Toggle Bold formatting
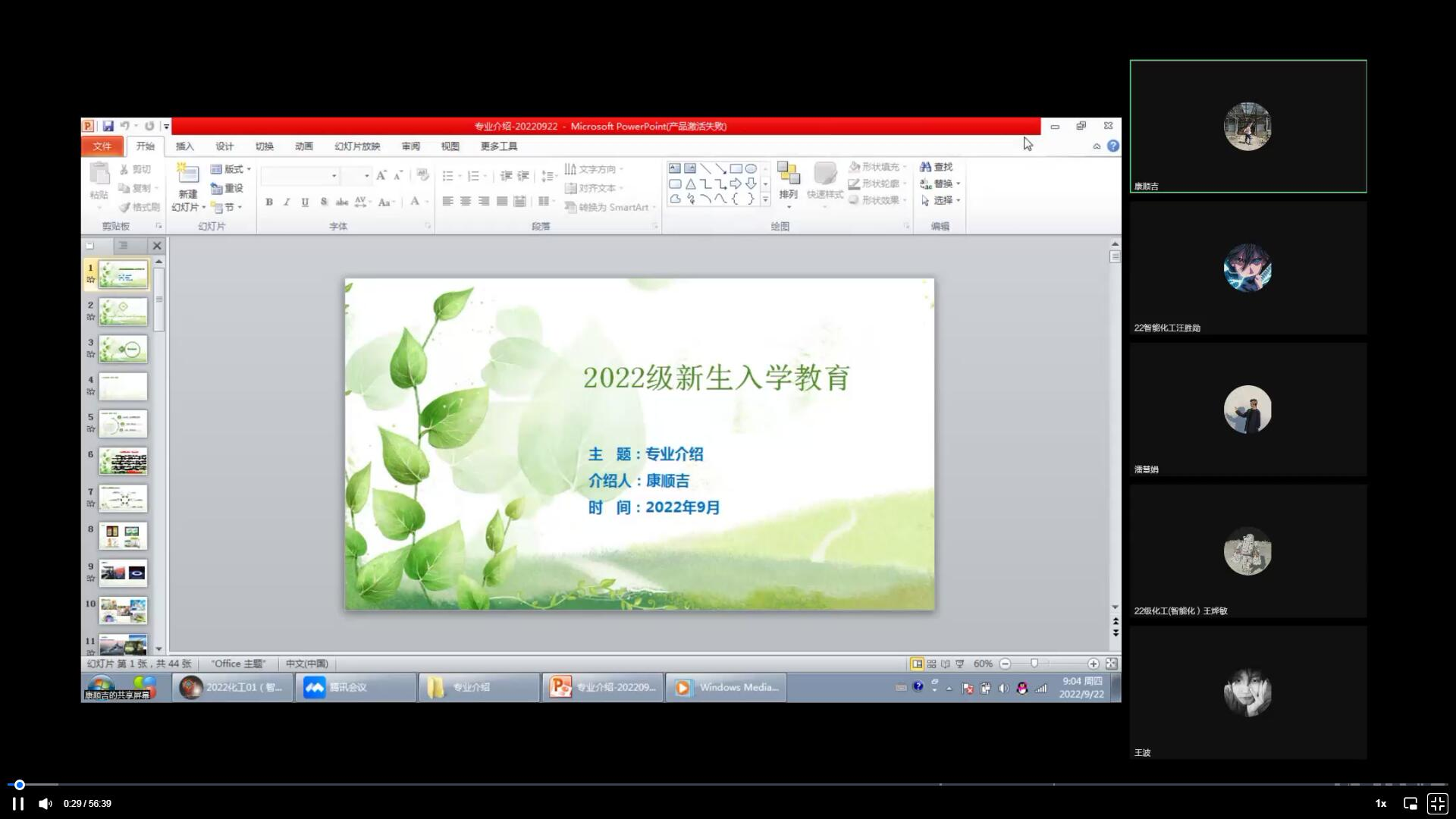The height and width of the screenshot is (819, 1456). 268,202
